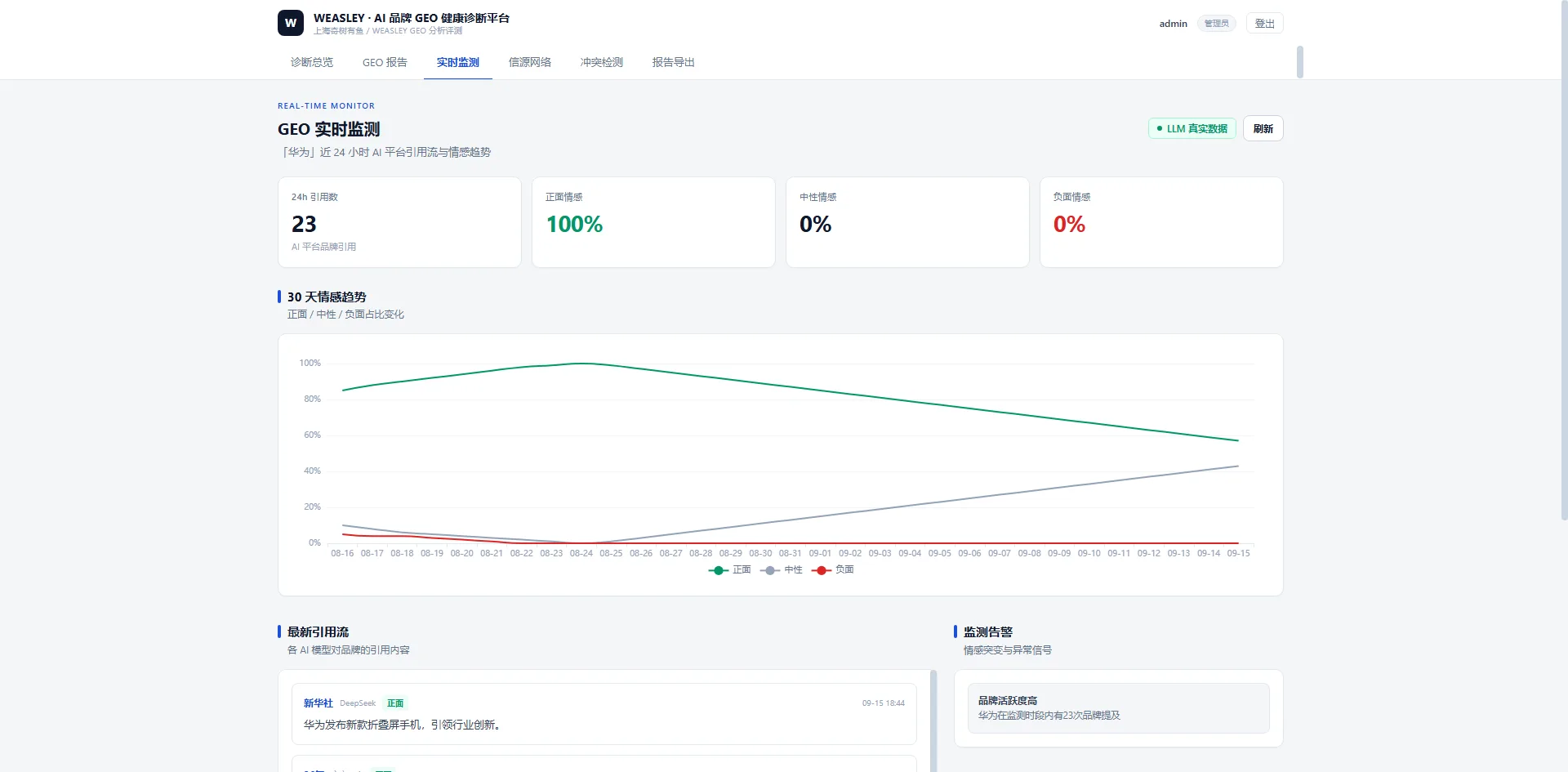Click the 监测告警 section heading
The width and height of the screenshot is (1568, 772).
point(987,631)
